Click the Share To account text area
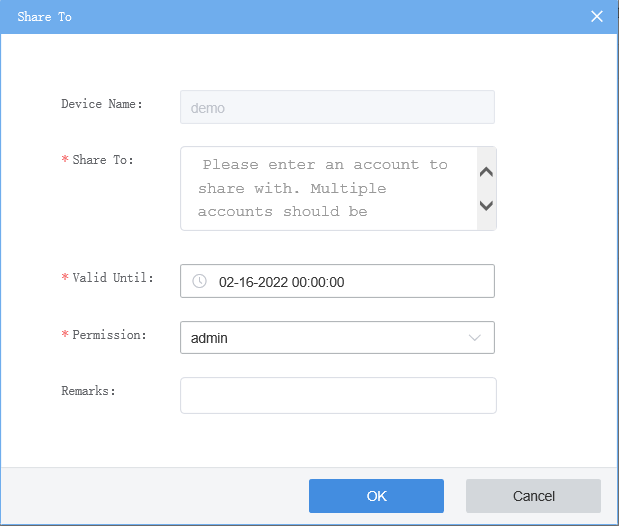This screenshot has height=526, width=619. (325, 188)
